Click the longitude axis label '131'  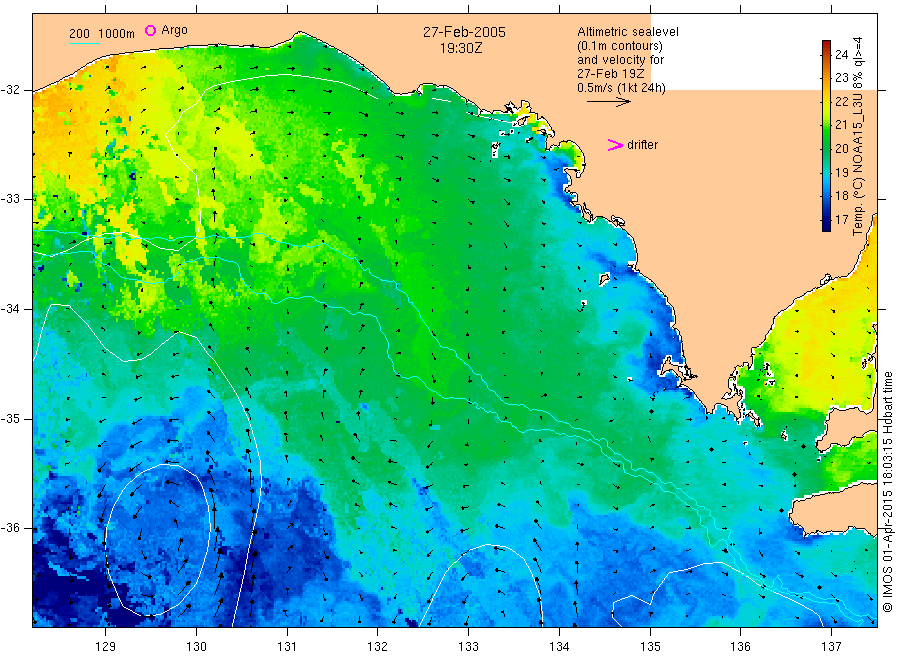[x=287, y=647]
